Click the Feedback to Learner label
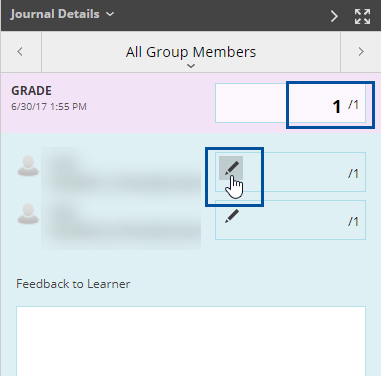The width and height of the screenshot is (381, 376). (73, 284)
